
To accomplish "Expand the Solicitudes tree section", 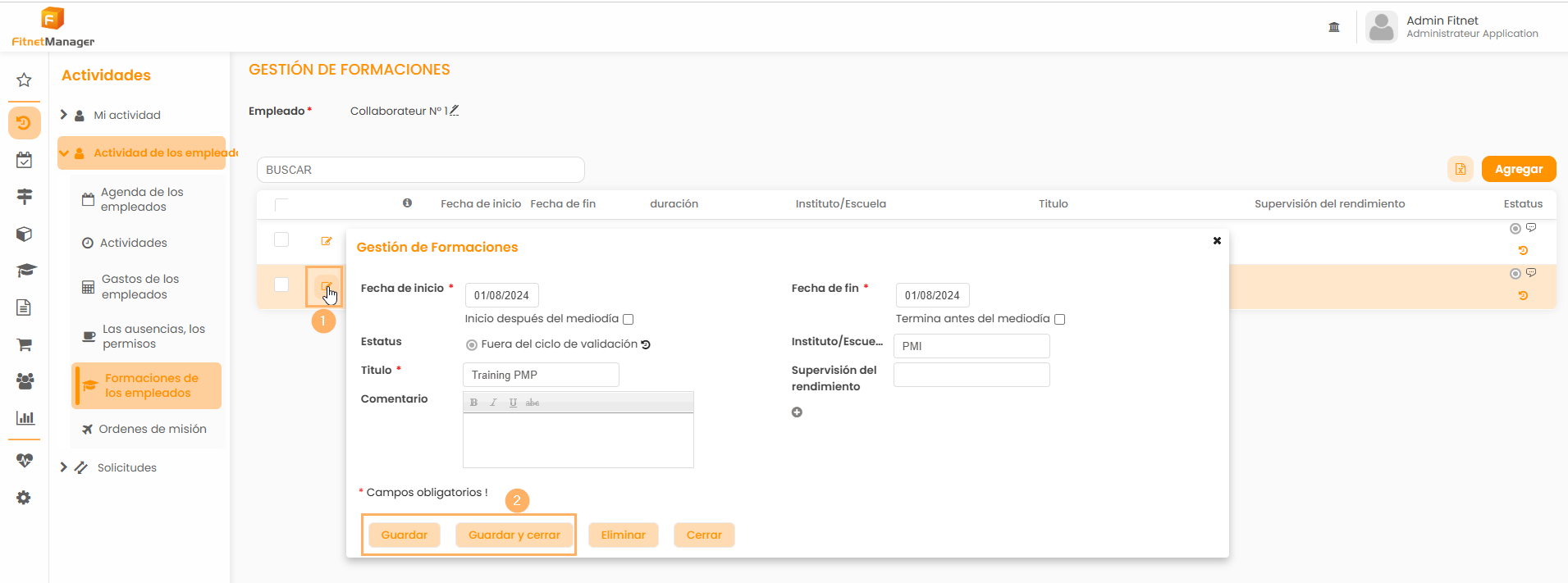I will tap(64, 467).
